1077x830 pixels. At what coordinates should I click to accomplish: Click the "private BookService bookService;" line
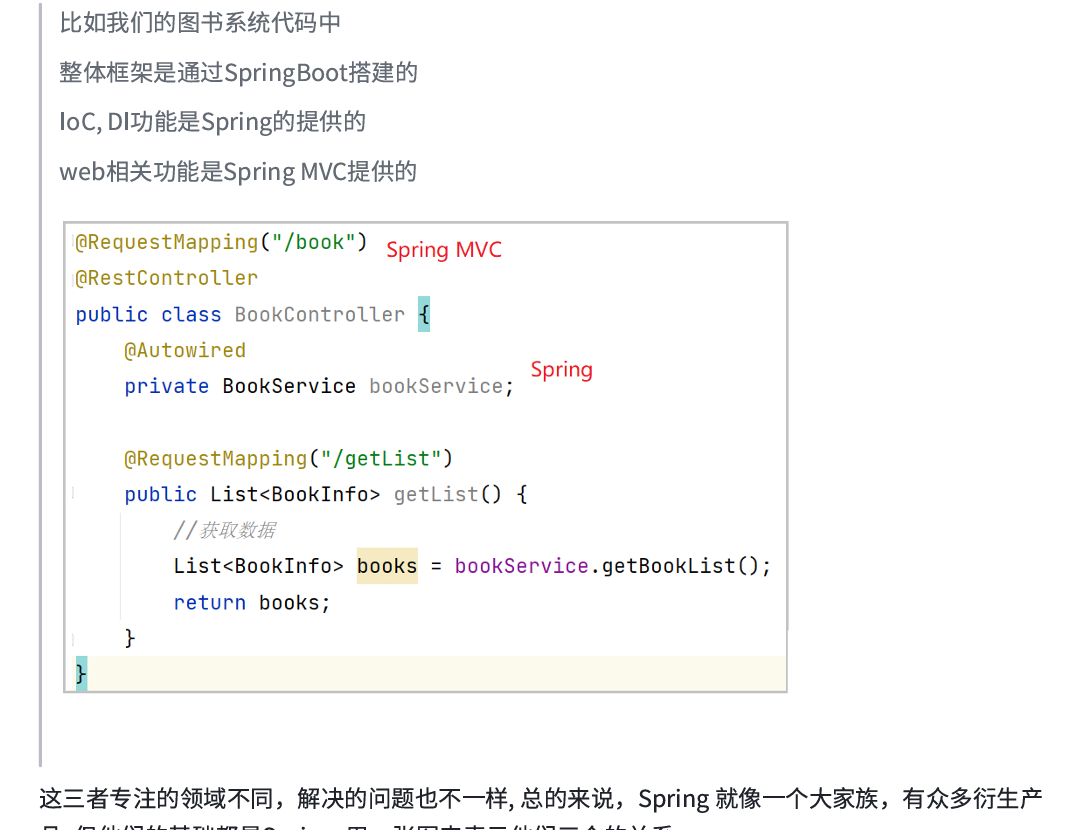pyautogui.click(x=319, y=386)
